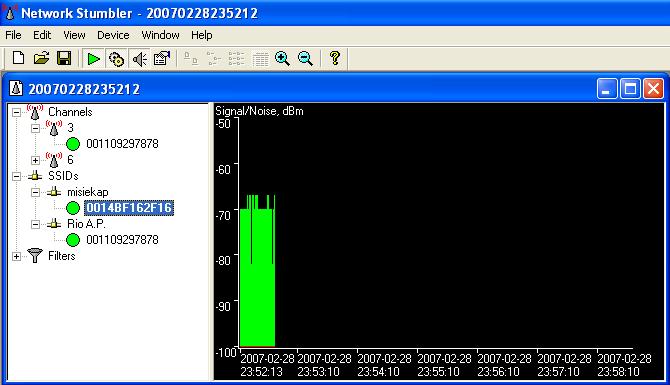
Task: Click green circle beside 001109297878 under Rio A.P.
Action: coord(73,240)
